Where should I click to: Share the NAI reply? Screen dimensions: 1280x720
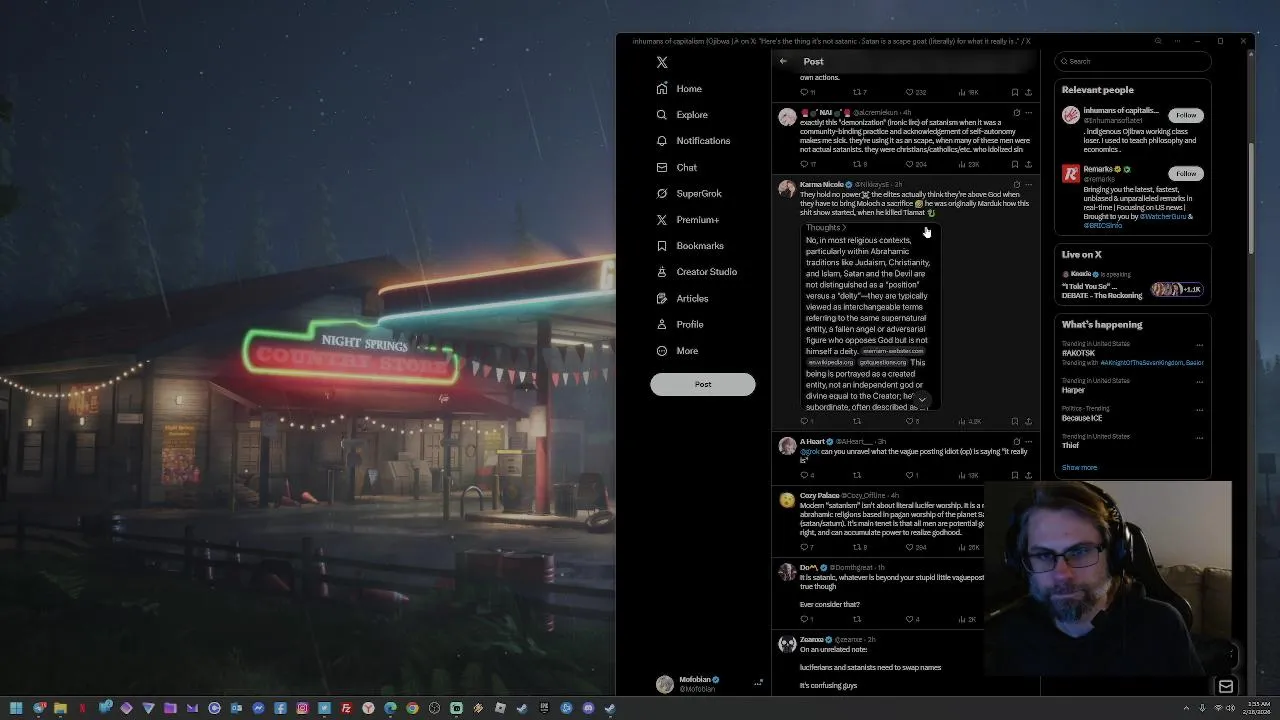(1028, 164)
